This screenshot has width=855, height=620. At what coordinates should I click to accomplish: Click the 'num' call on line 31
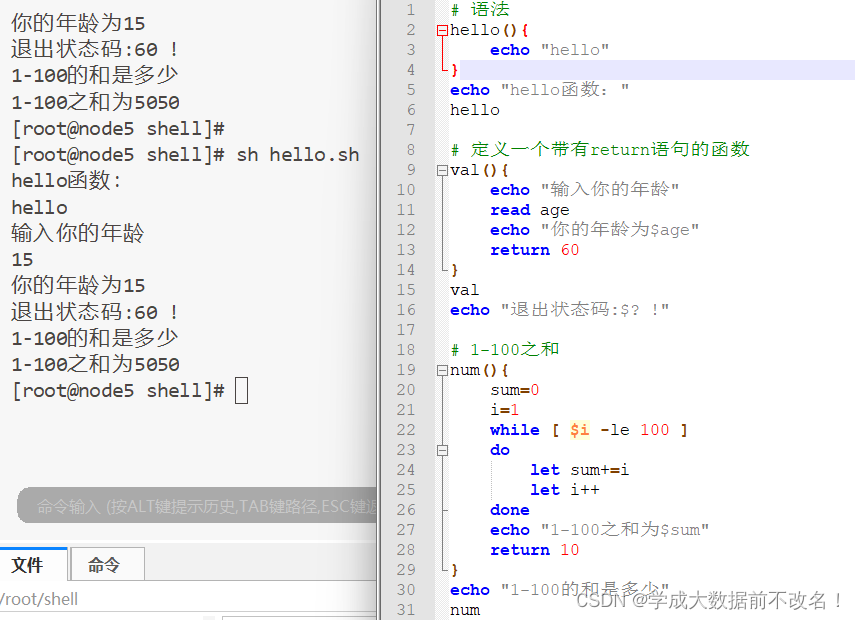pos(465,610)
